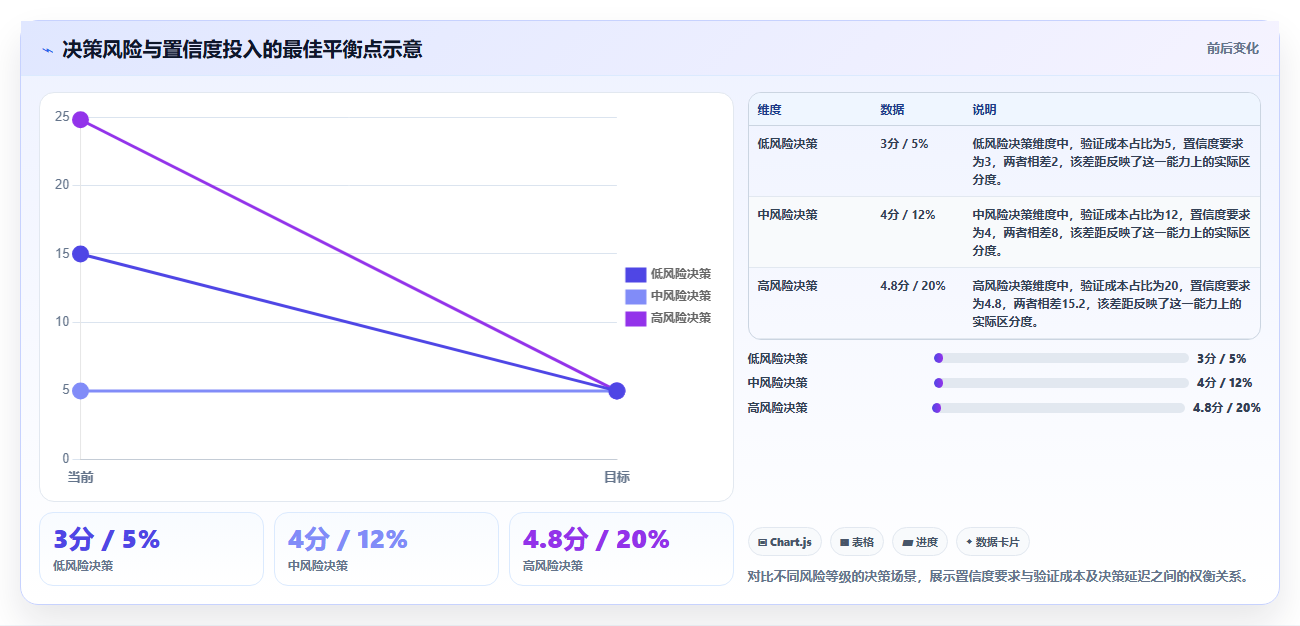Click the 25 y-axis tick label

pyautogui.click(x=62, y=117)
